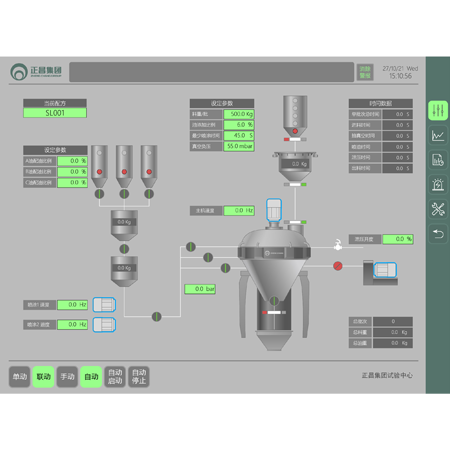Open the alarm siren sidebar icon
This screenshot has width=450, height=450.
coord(438,184)
